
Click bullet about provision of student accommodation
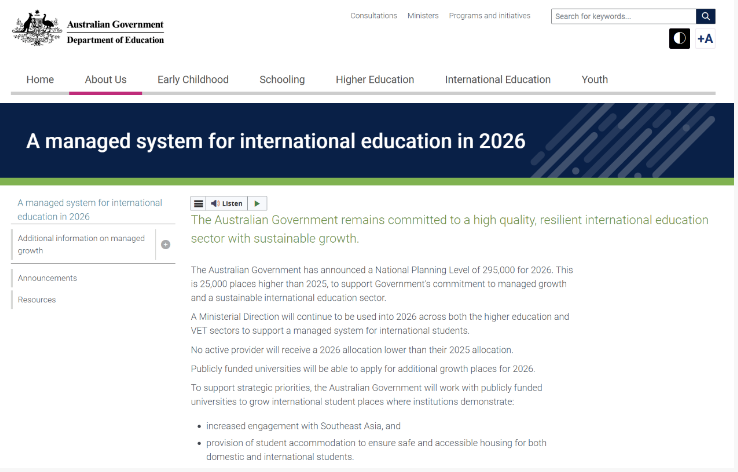tap(376, 449)
